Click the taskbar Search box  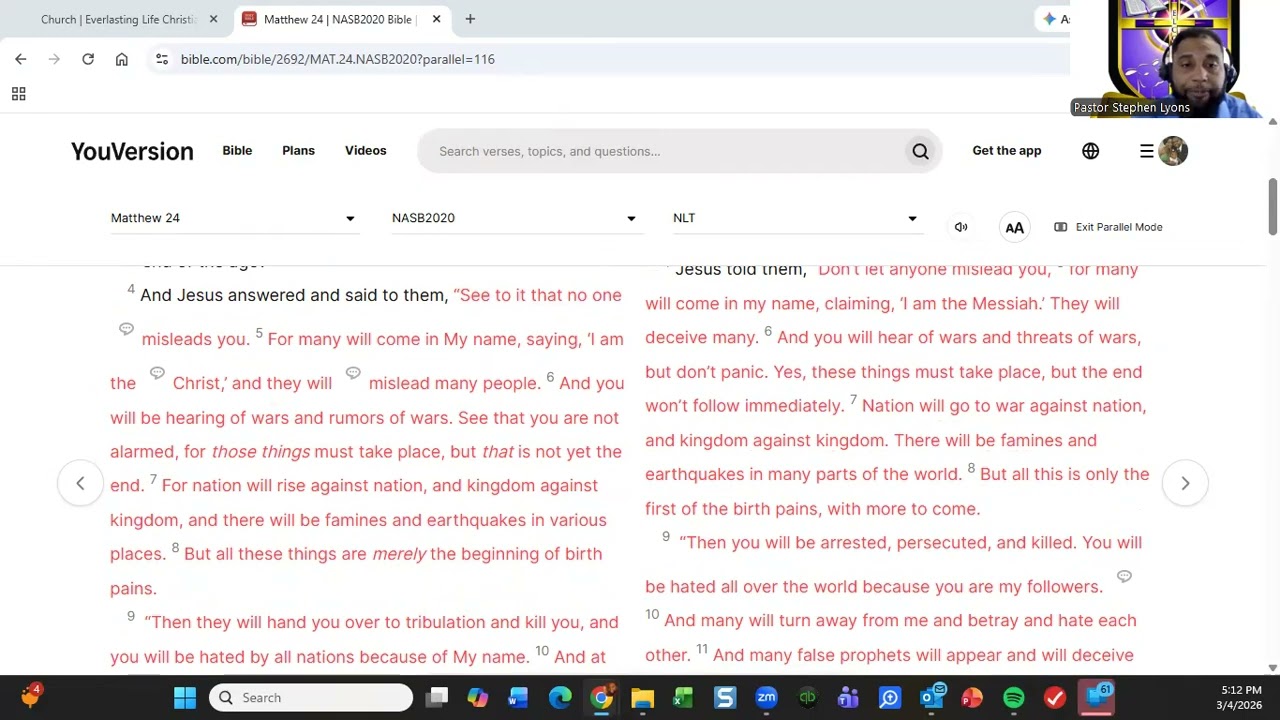(310, 697)
